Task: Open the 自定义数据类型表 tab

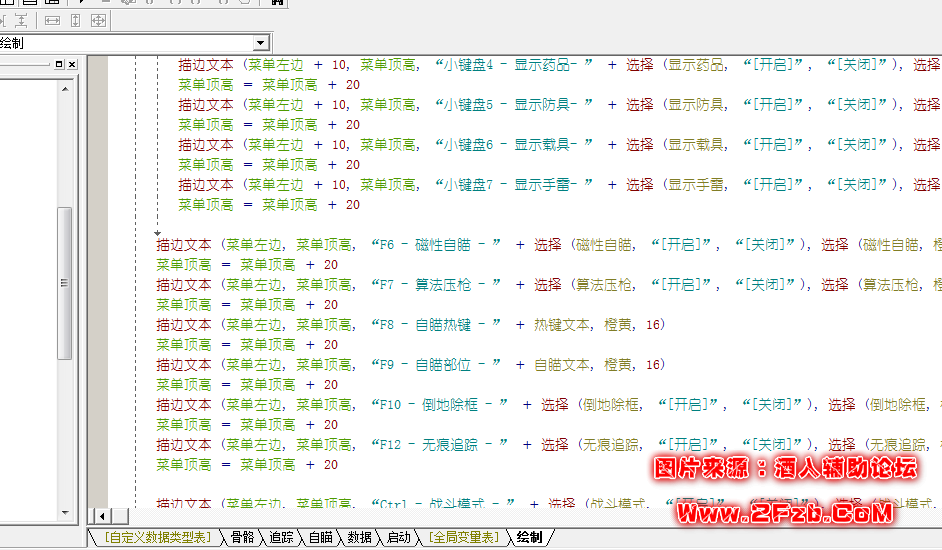Action: (156, 538)
